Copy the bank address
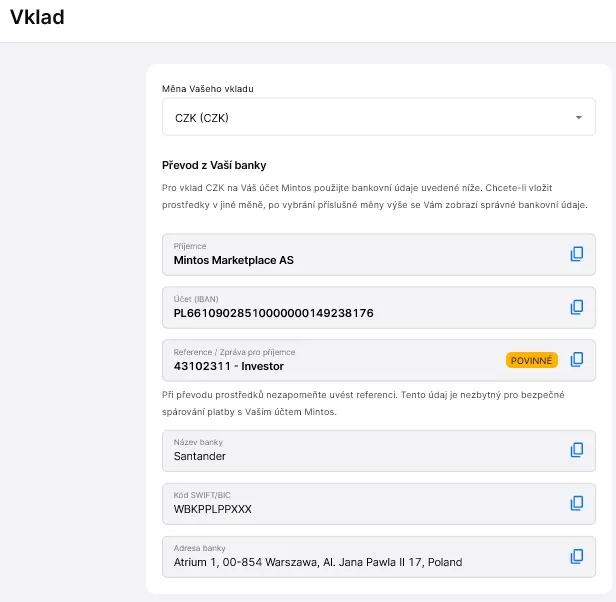This screenshot has height=602, width=616. [x=576, y=556]
